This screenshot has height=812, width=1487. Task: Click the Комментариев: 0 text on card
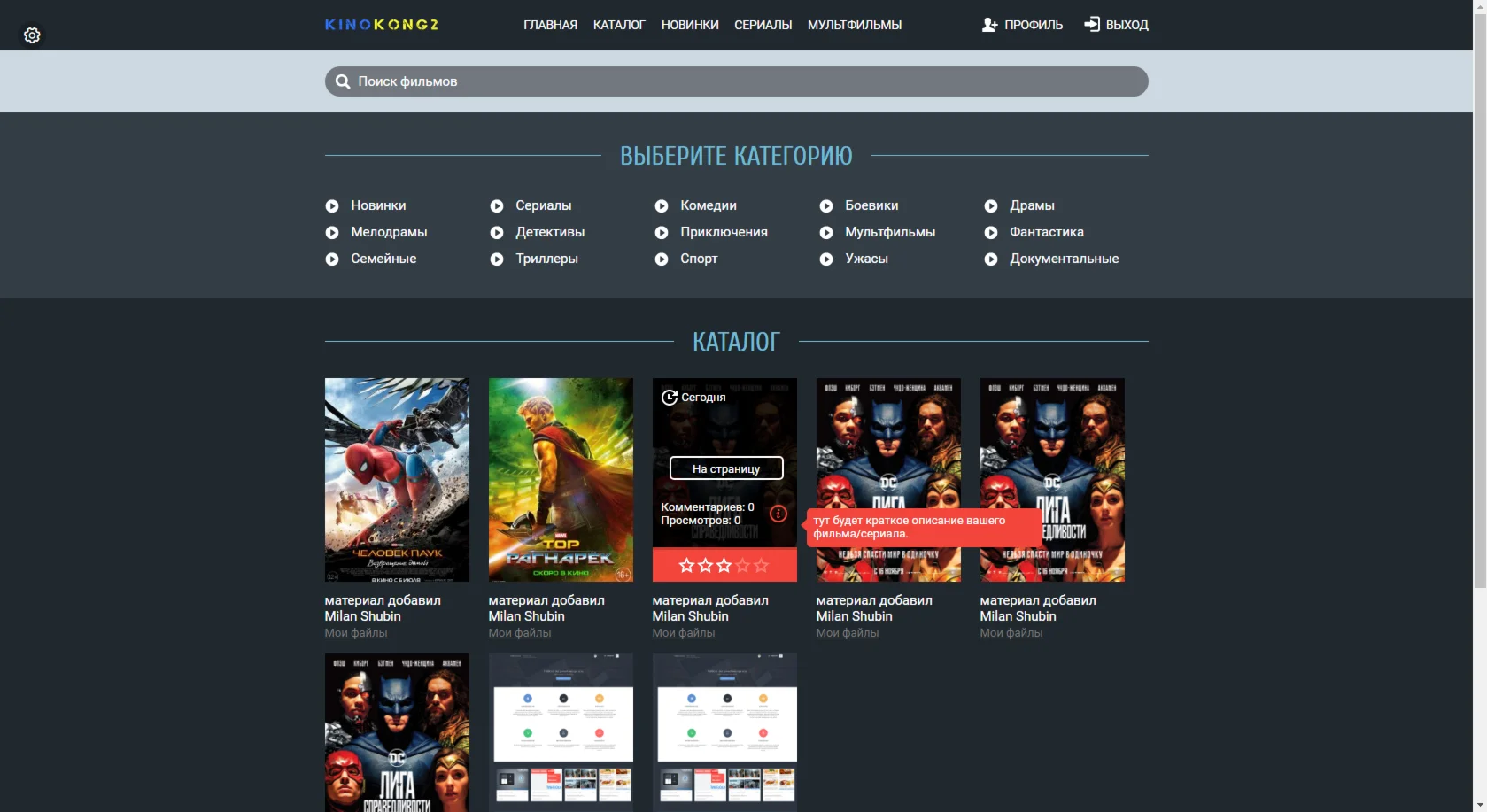[x=708, y=507]
